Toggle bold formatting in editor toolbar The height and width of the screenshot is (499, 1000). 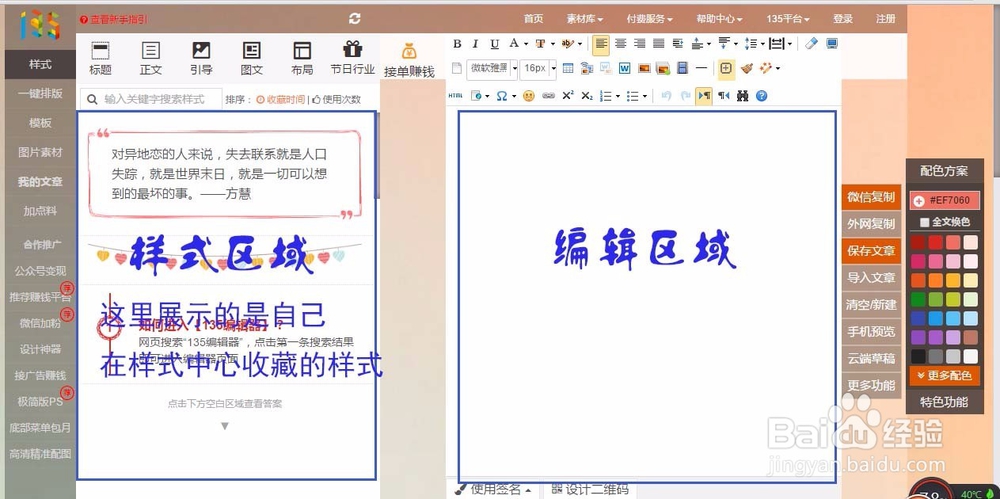pos(457,44)
